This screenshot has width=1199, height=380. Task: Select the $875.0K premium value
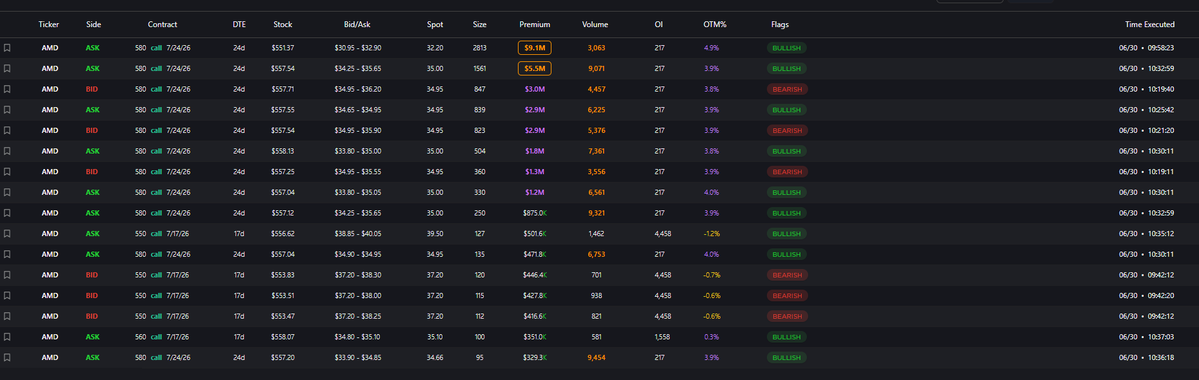coord(535,213)
